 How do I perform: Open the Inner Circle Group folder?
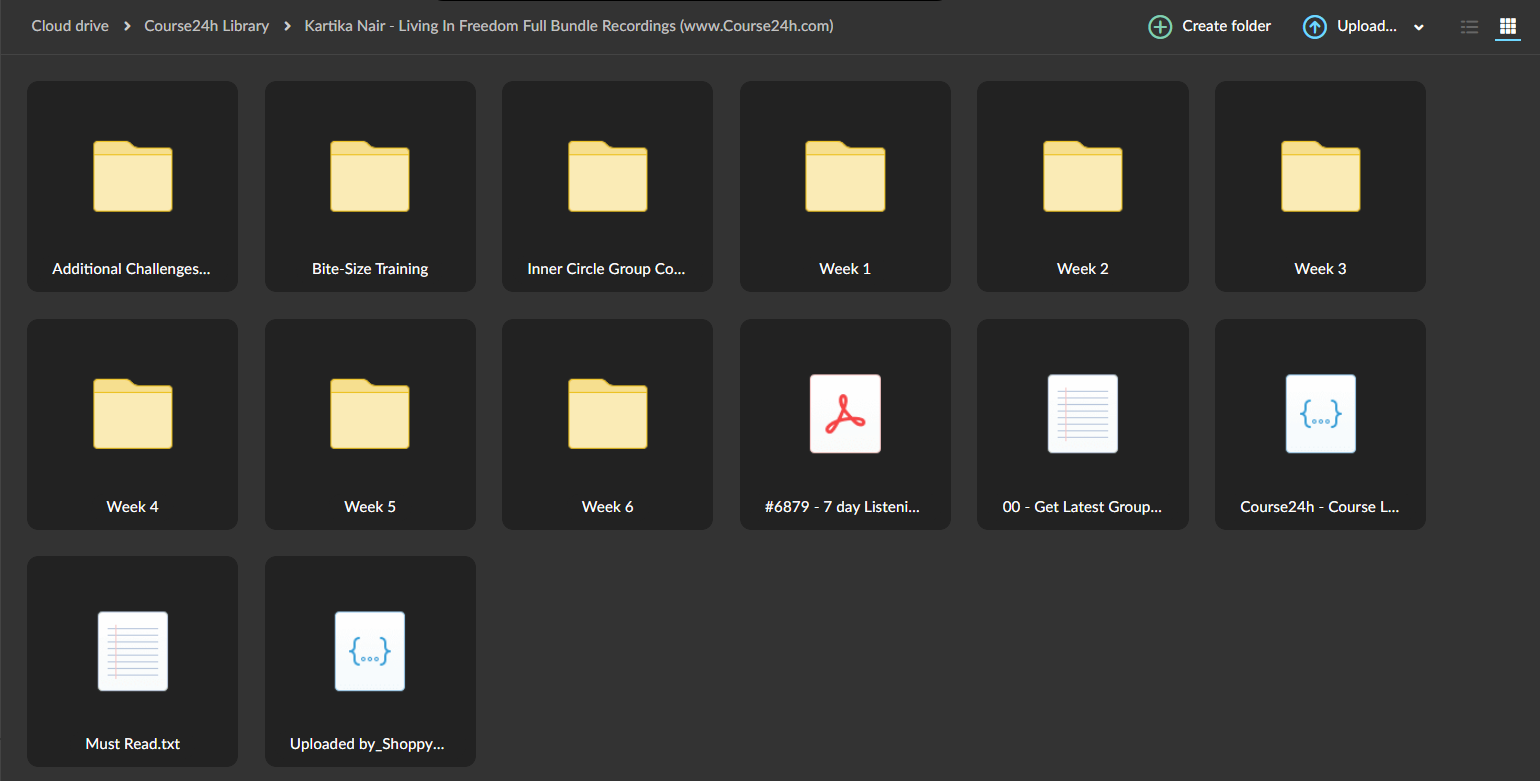tap(607, 186)
